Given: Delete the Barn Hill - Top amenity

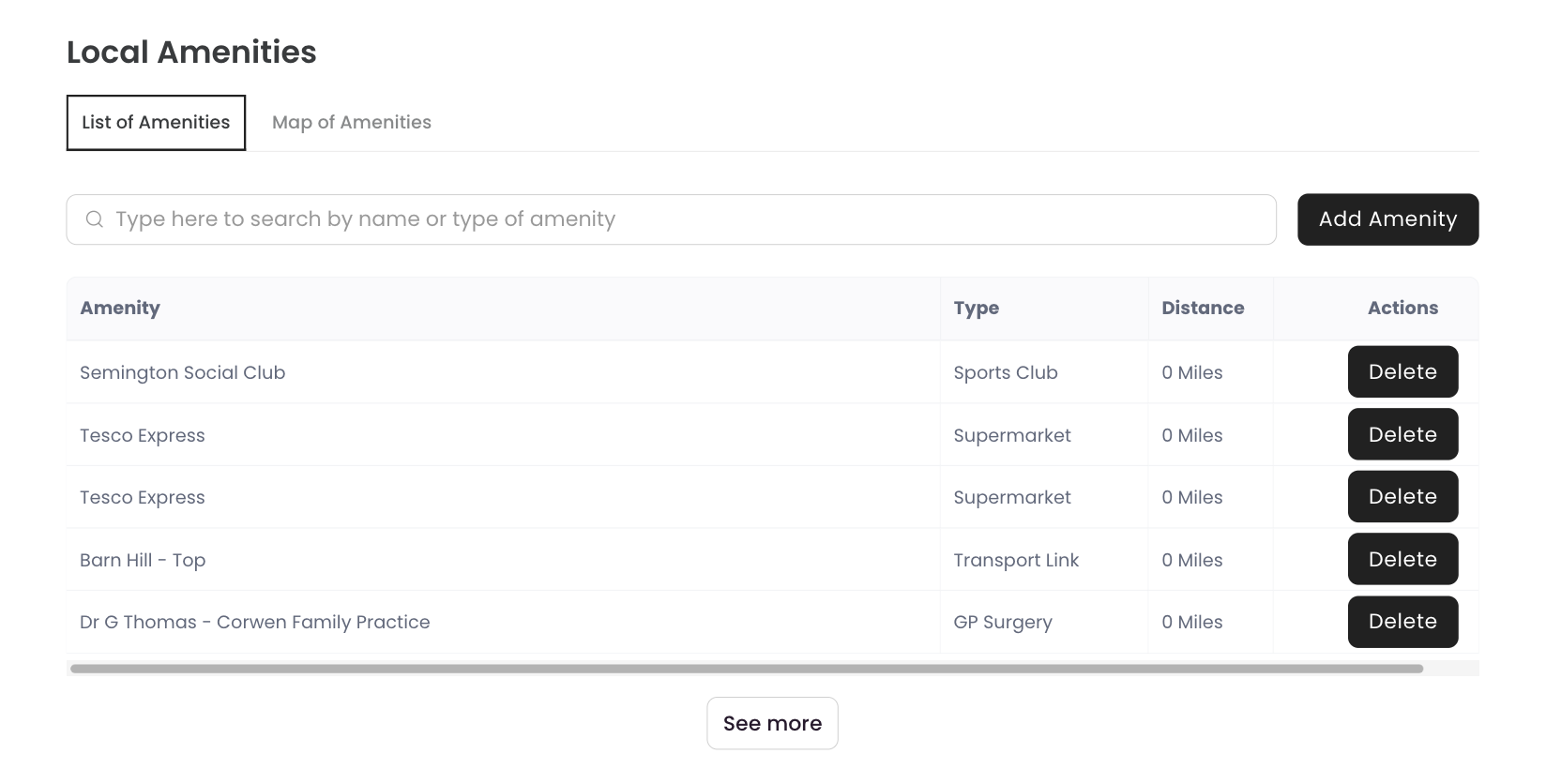Looking at the screenshot, I should (x=1402, y=559).
